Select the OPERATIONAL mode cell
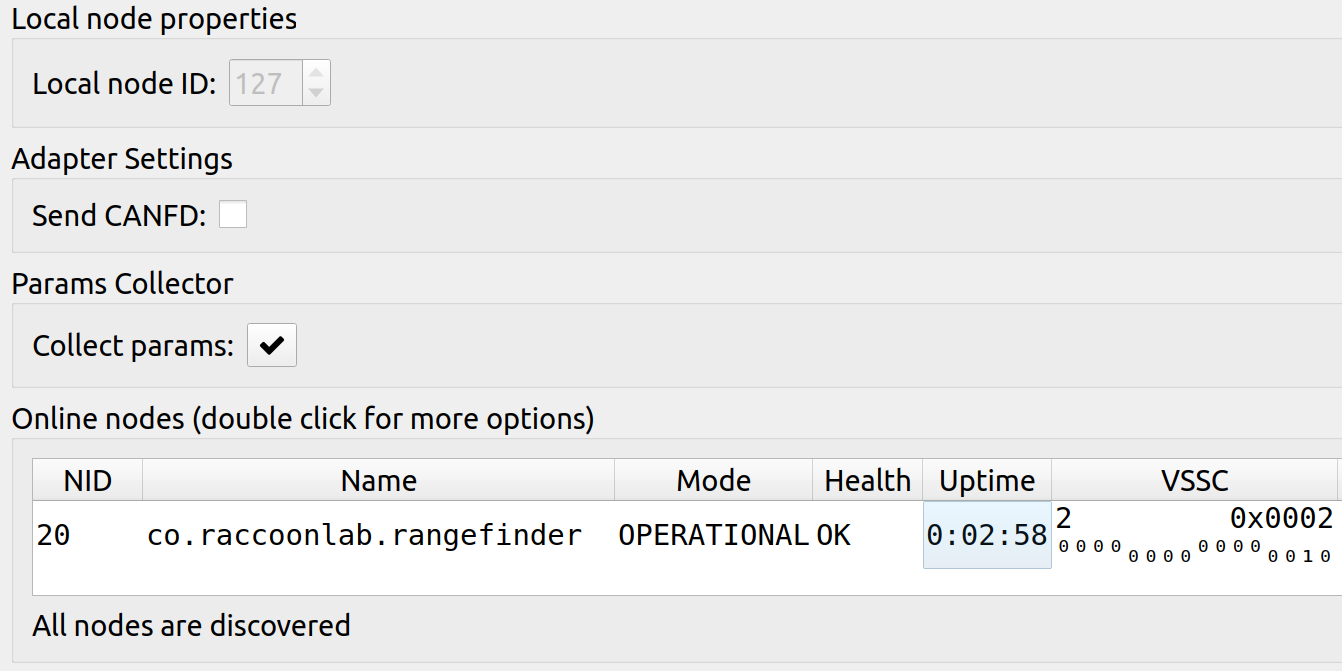This screenshot has width=1342, height=671. (x=714, y=535)
